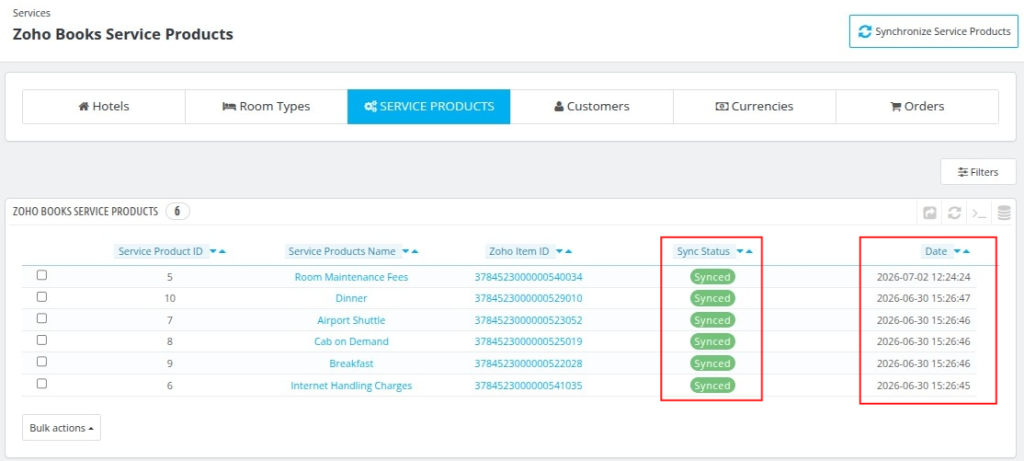Image resolution: width=1024 pixels, height=461 pixels.
Task: Click the Synced badge for Breakfast row
Action: (x=712, y=363)
